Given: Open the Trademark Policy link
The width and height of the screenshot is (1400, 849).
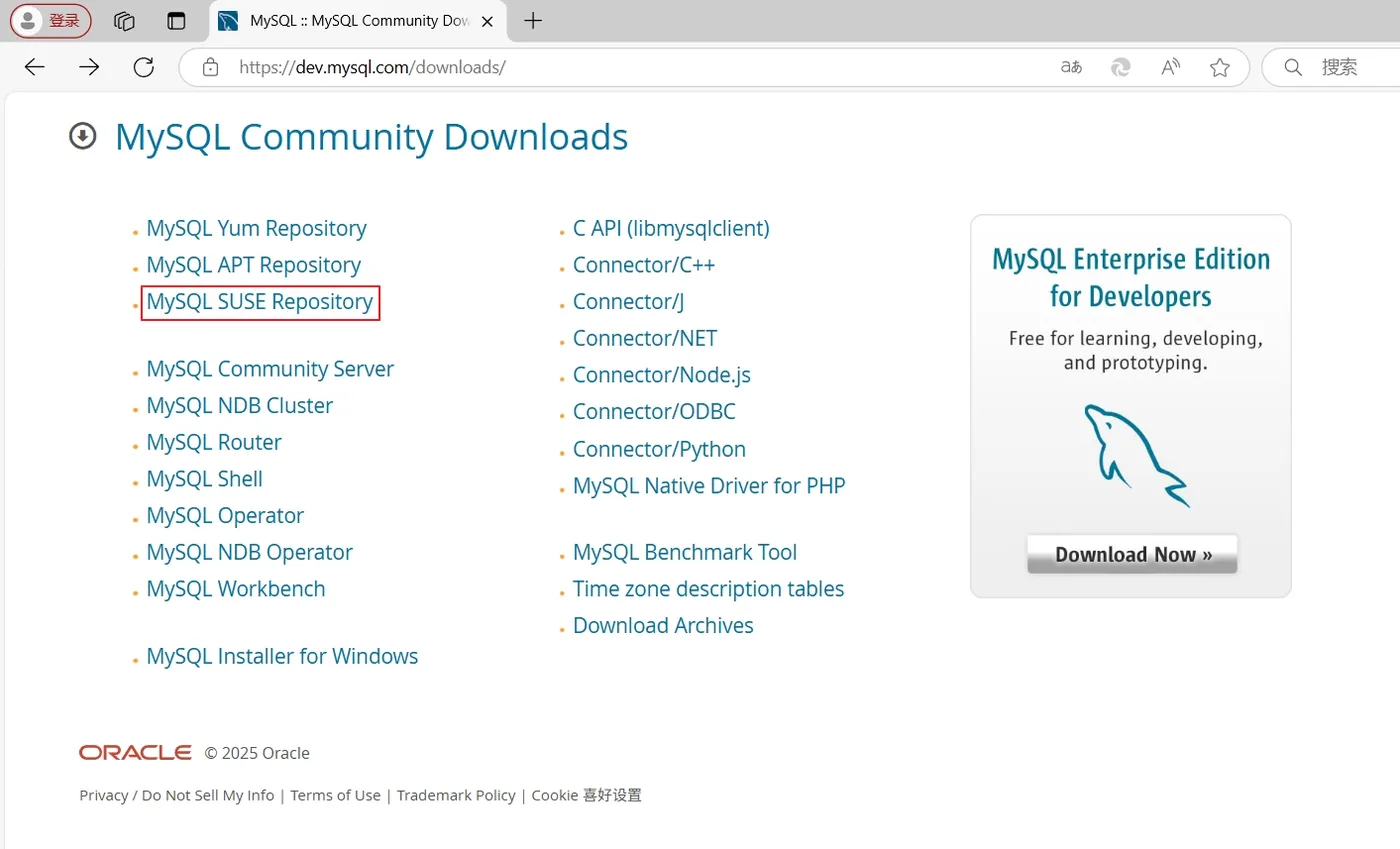Looking at the screenshot, I should [x=456, y=796].
